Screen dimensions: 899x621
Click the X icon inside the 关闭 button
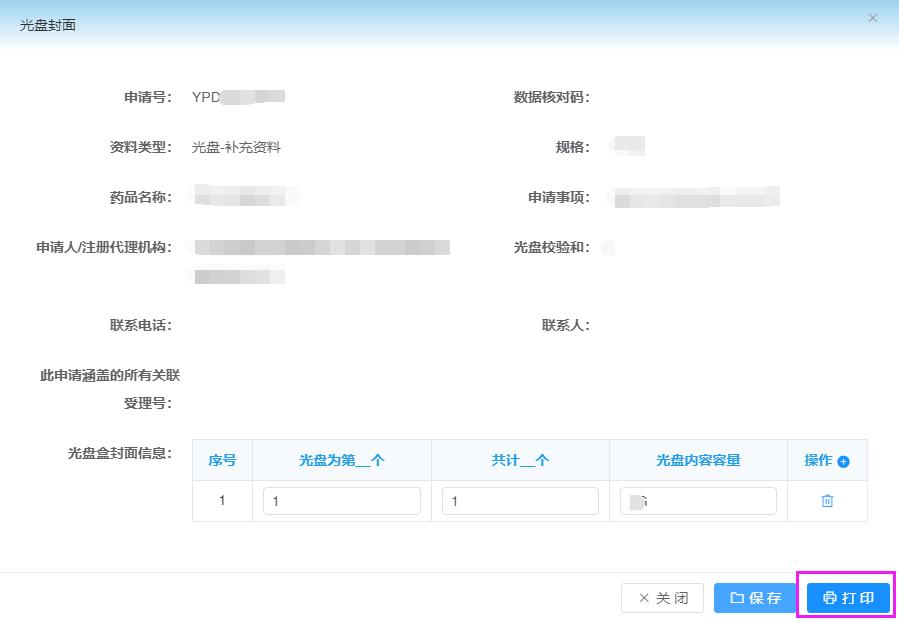click(645, 597)
